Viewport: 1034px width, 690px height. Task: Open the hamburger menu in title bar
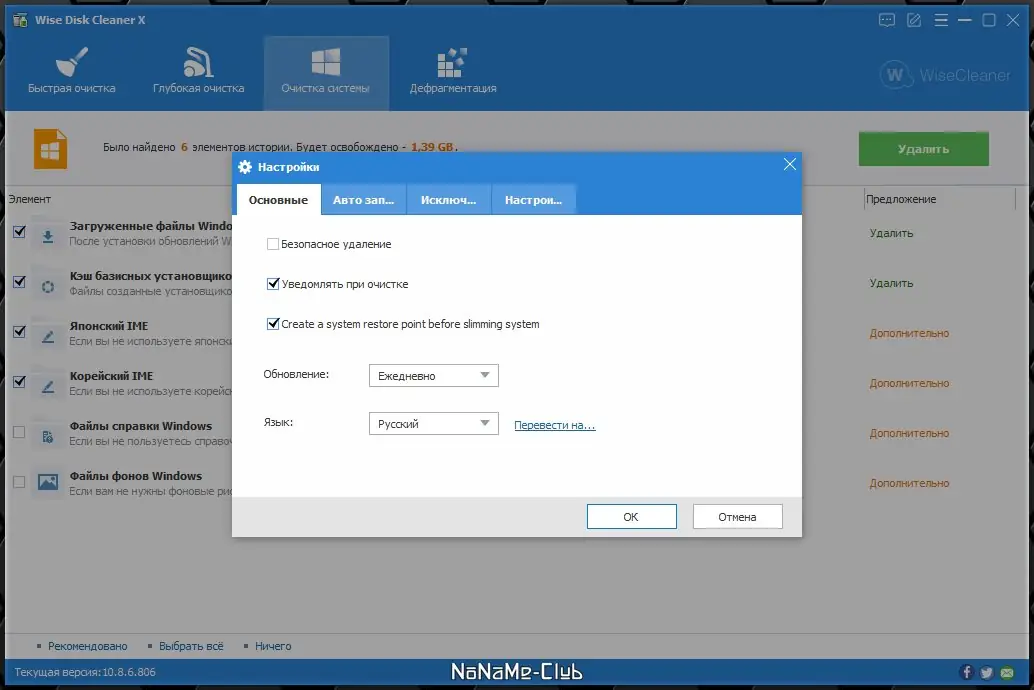[941, 20]
